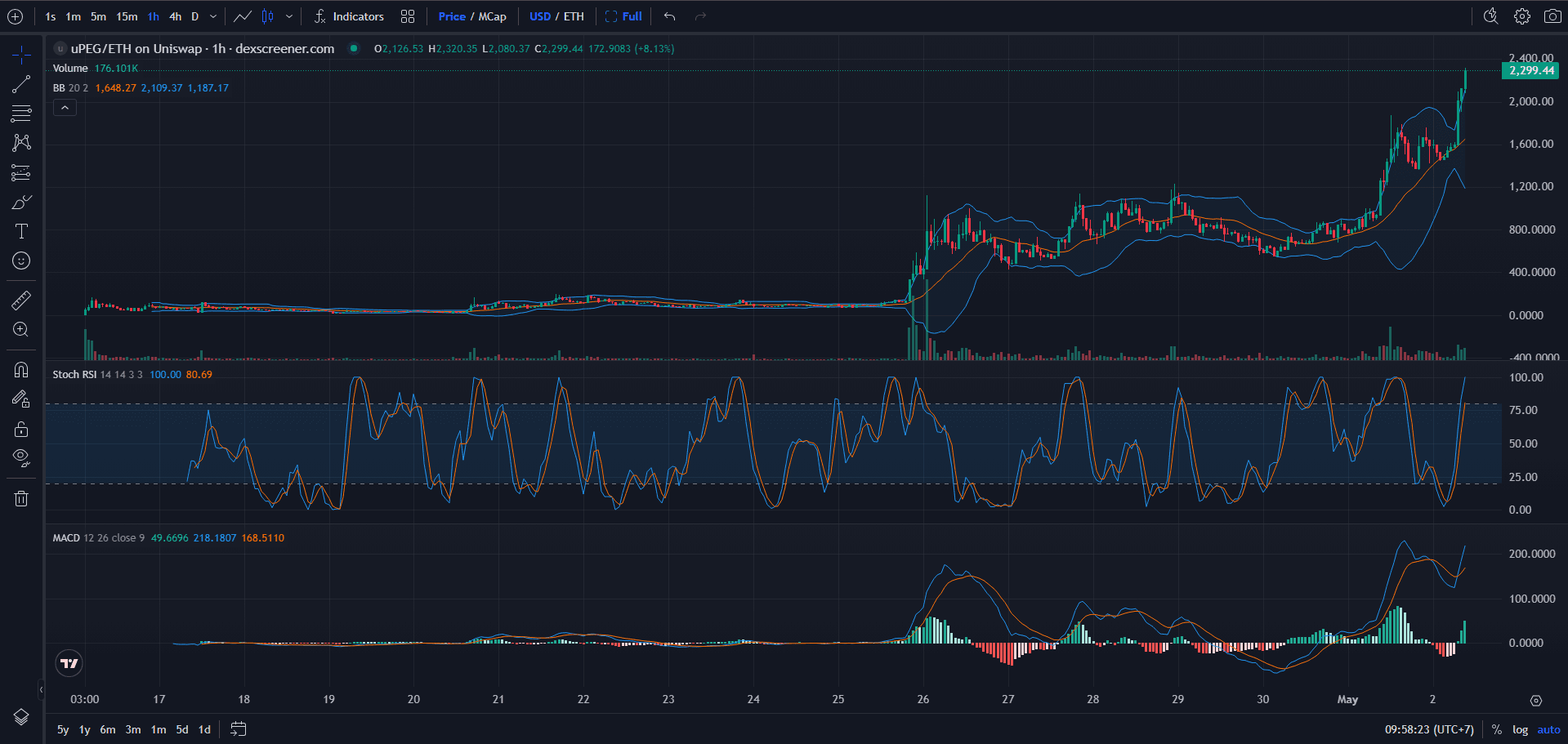
Task: Open the emoji icons tool
Action: (21, 261)
